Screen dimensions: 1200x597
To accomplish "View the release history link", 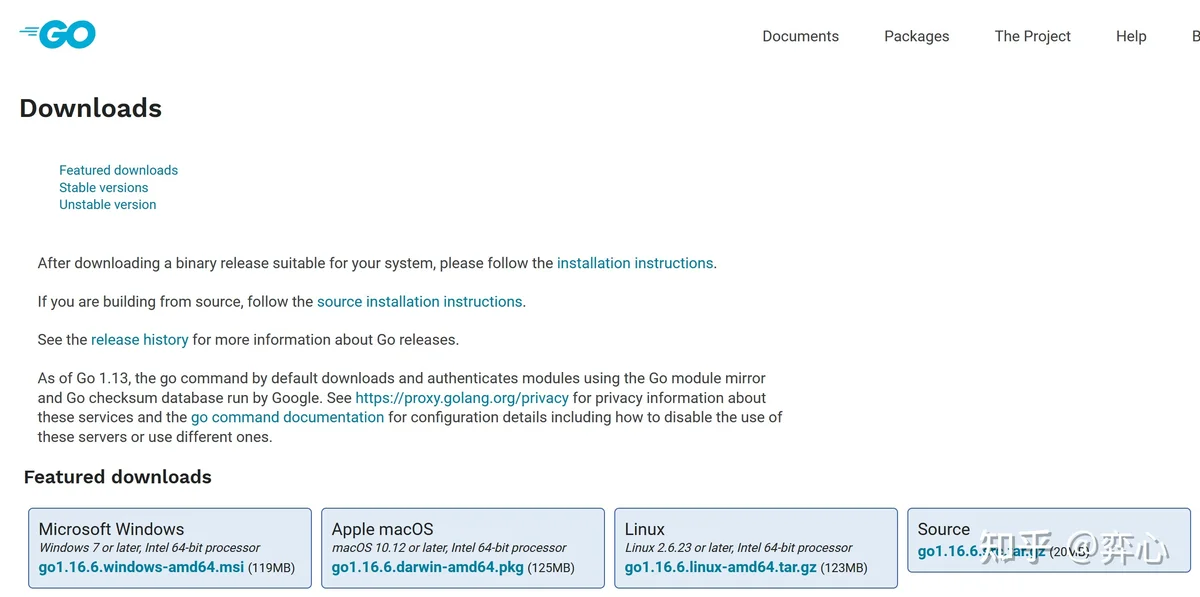I will pyautogui.click(x=139, y=339).
